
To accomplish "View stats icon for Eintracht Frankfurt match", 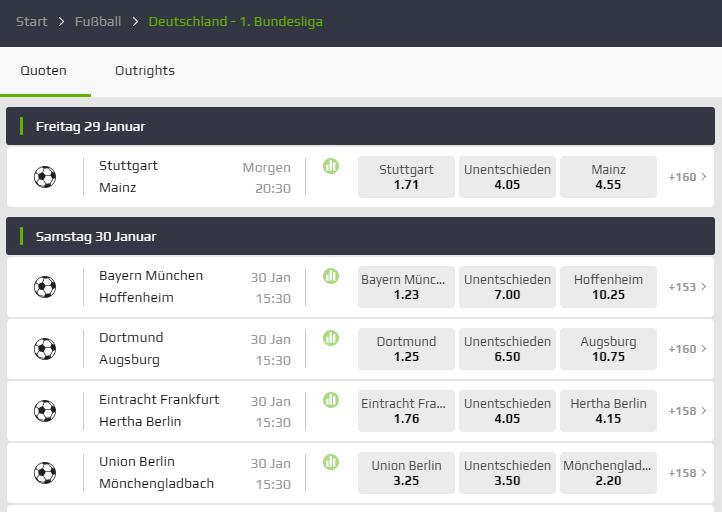I will coord(331,400).
